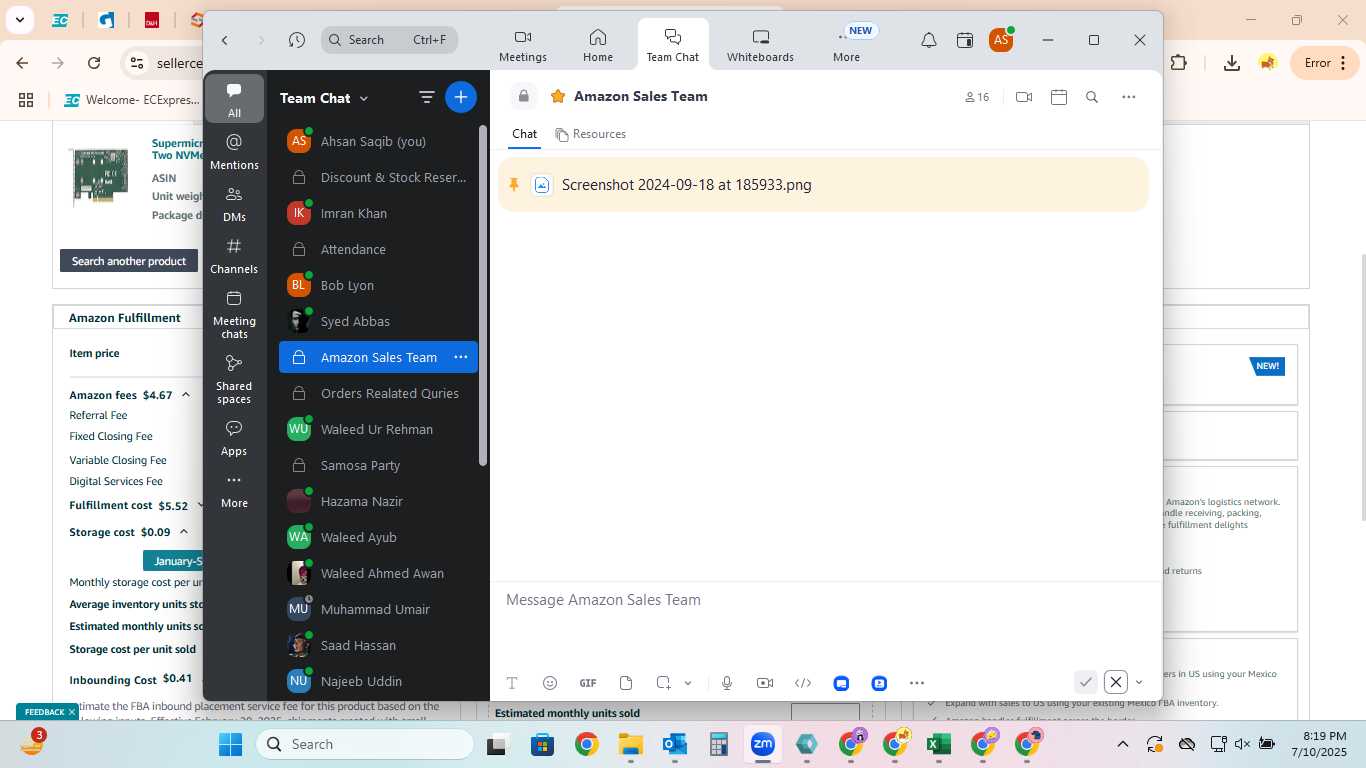Open Zoom calendar icon in top bar
This screenshot has height=768, width=1366.
coord(965,40)
